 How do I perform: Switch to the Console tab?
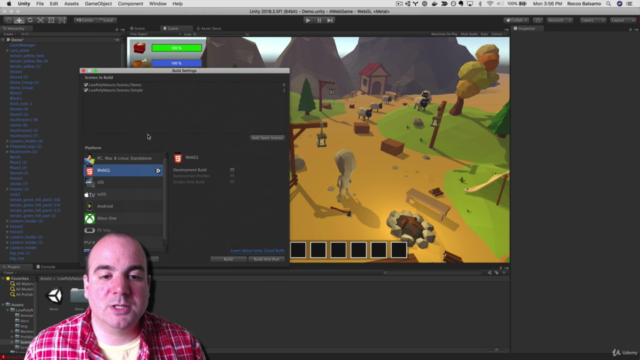pos(46,267)
